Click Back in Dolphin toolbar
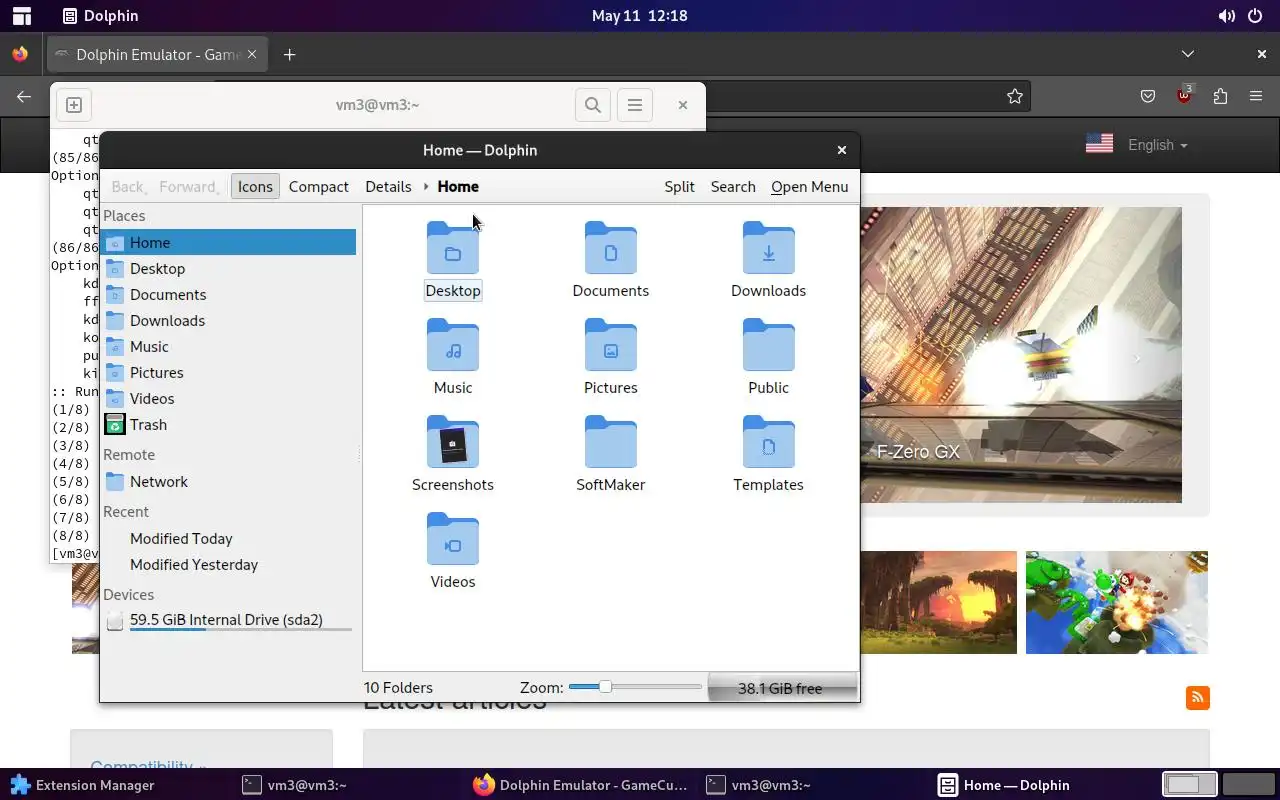Image resolution: width=1280 pixels, height=800 pixels. (x=127, y=186)
